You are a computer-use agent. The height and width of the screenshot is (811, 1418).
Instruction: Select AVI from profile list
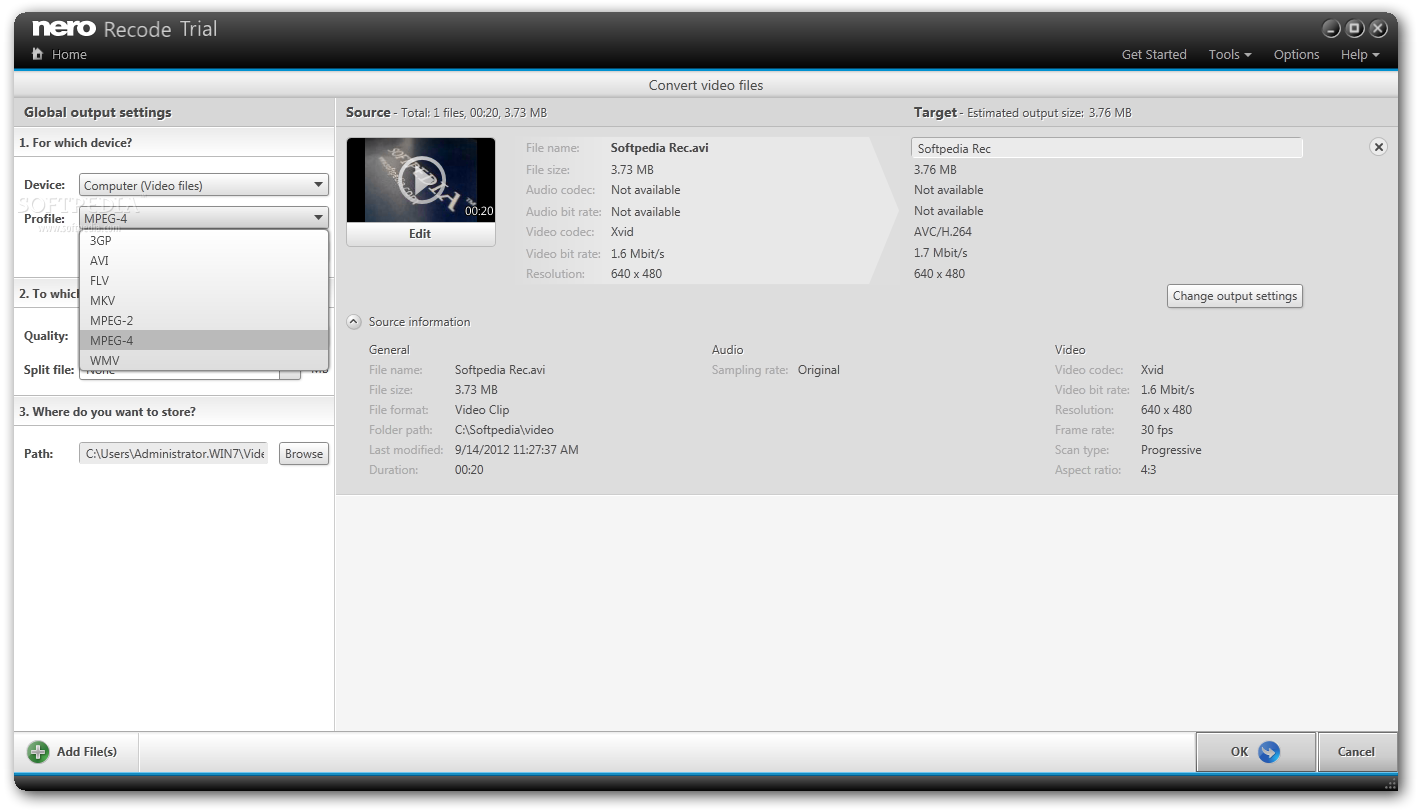pos(204,261)
